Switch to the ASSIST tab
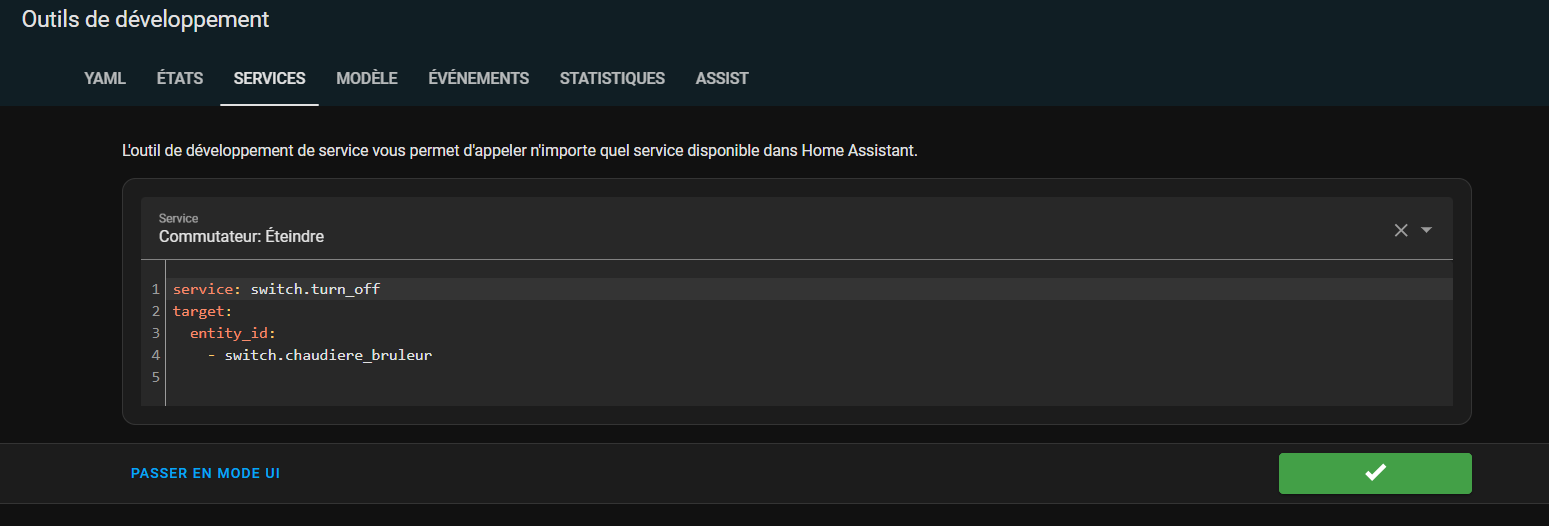 (722, 78)
